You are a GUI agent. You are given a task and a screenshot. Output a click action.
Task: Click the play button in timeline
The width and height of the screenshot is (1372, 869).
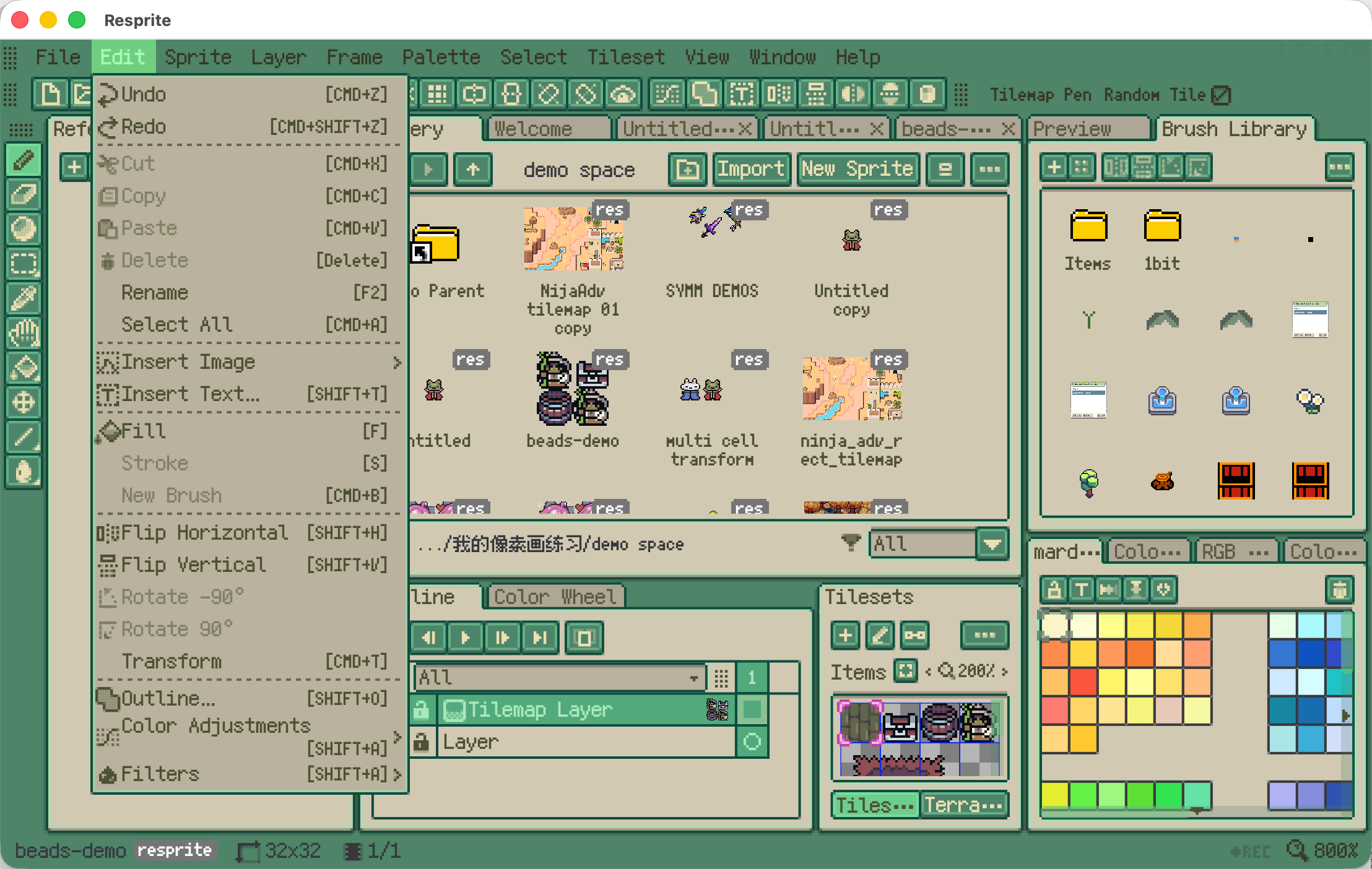pos(465,638)
